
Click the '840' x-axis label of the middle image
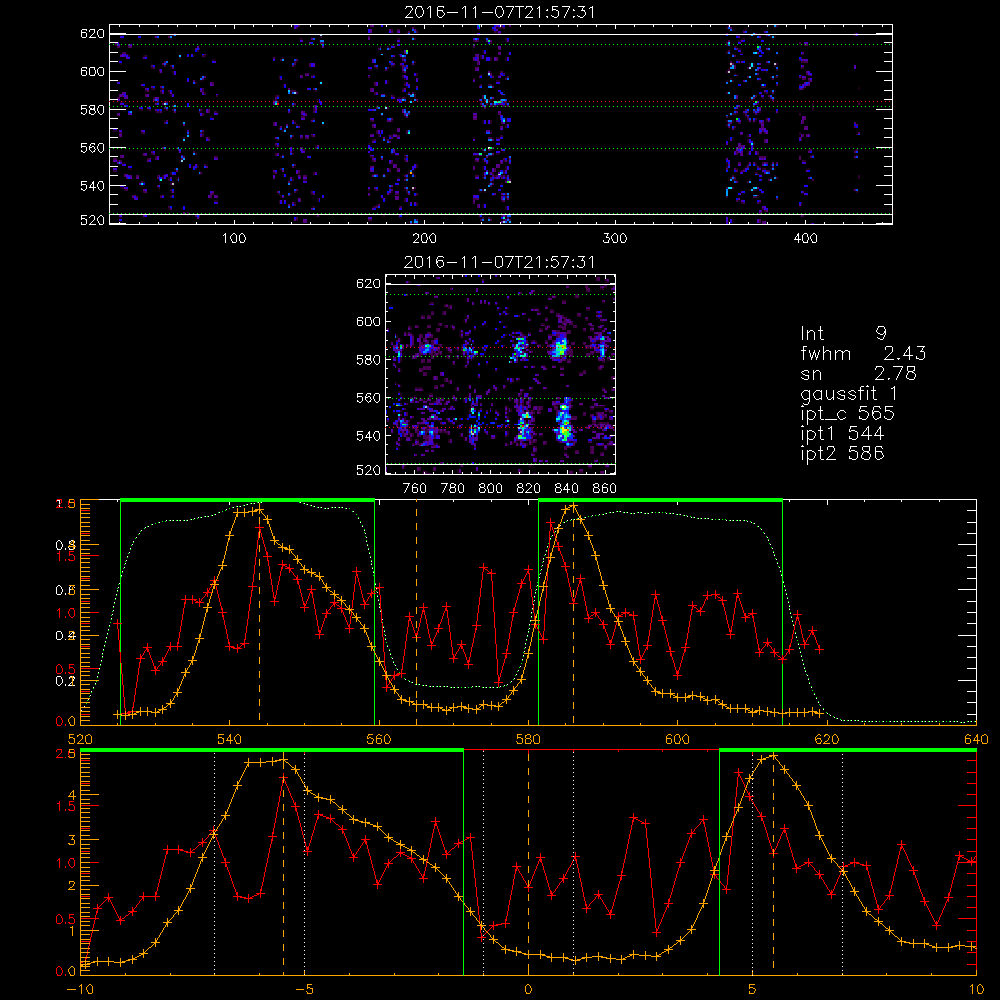(x=566, y=489)
